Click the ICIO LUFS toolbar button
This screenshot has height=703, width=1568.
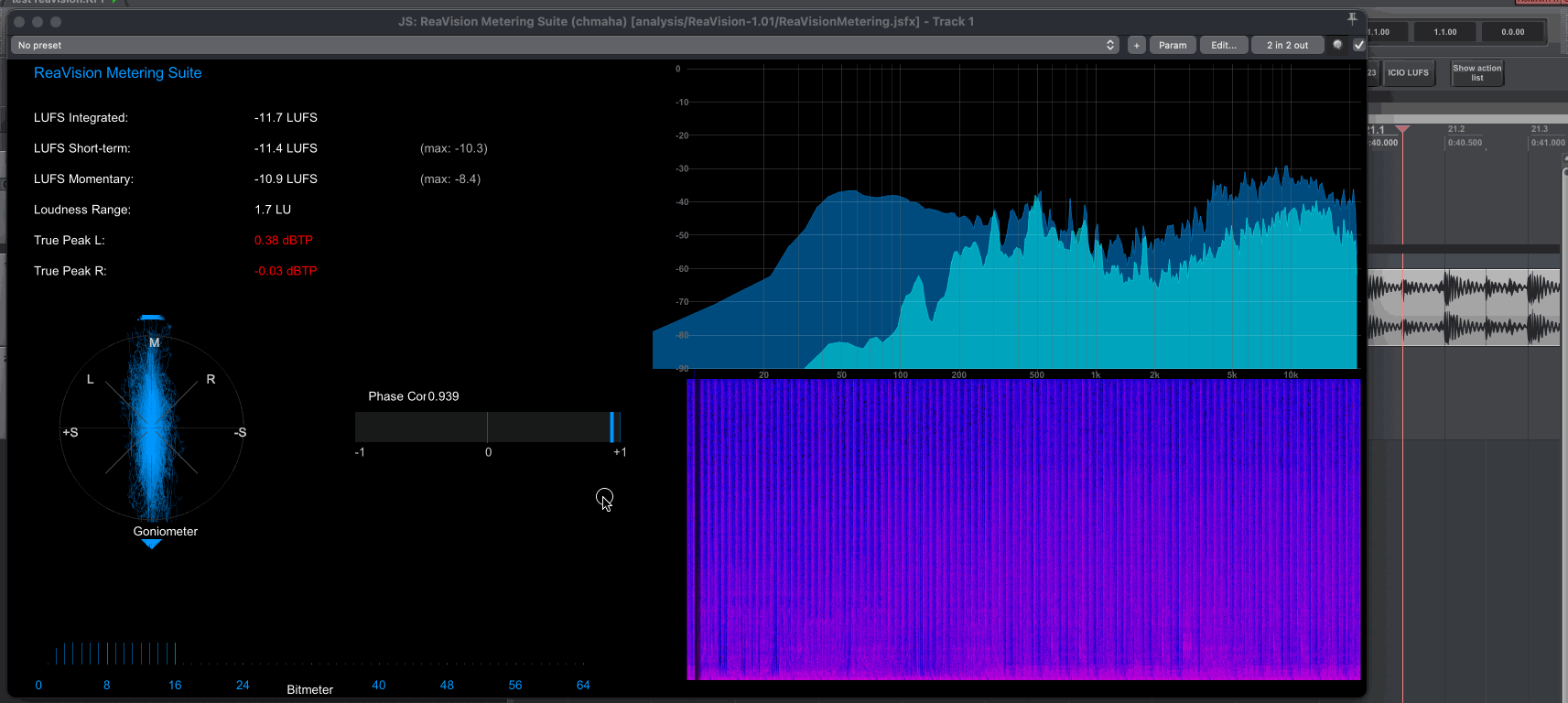(1407, 73)
